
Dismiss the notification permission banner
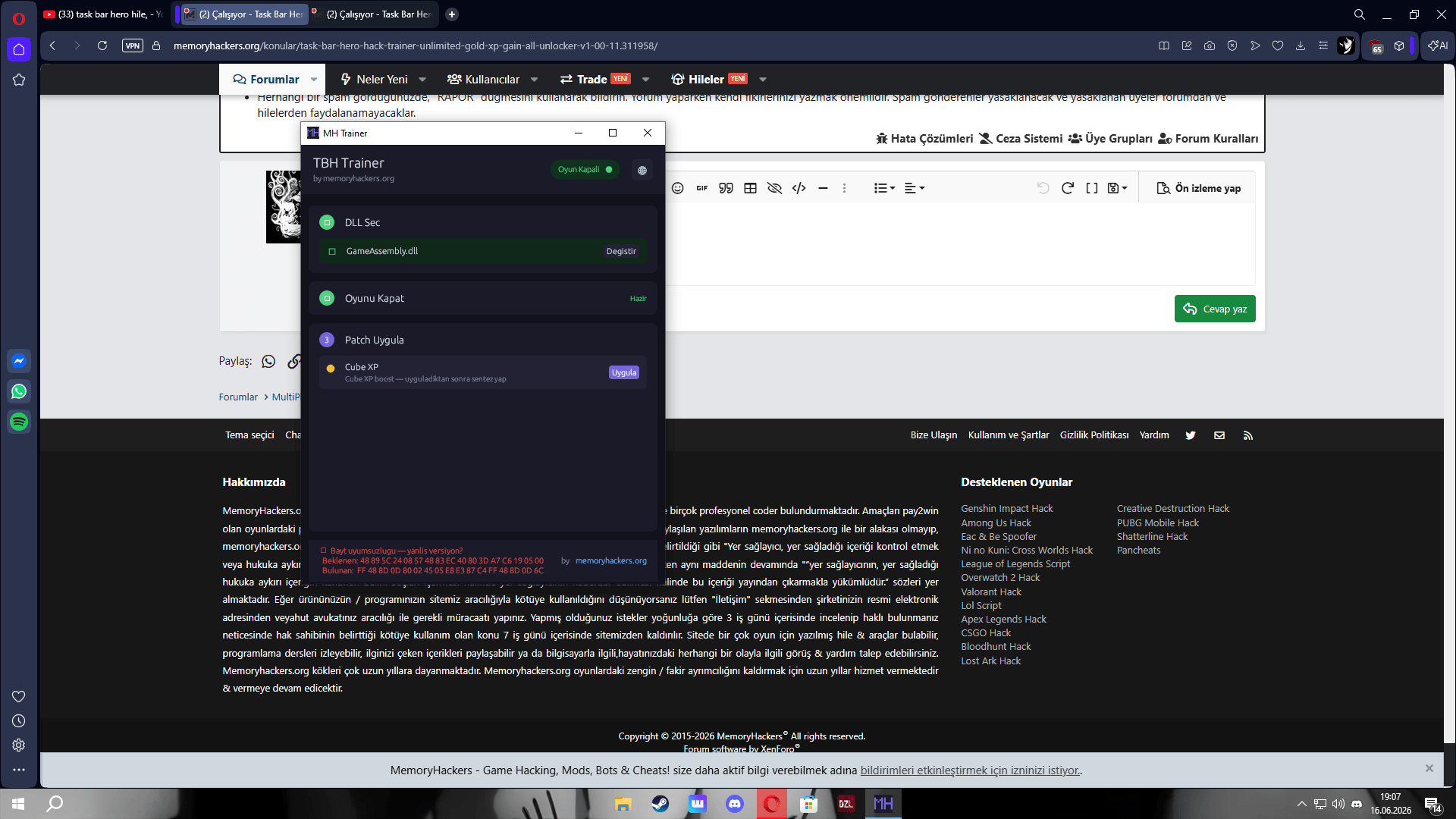(1429, 768)
